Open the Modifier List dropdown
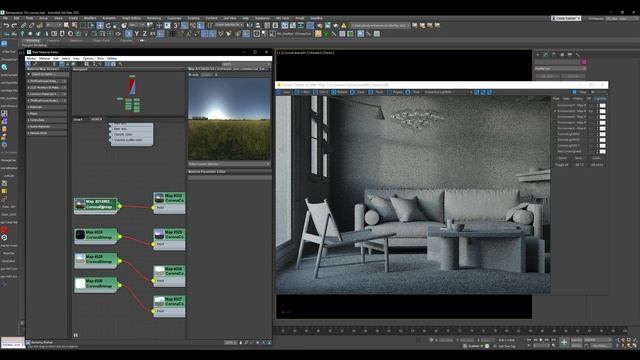 pos(560,69)
